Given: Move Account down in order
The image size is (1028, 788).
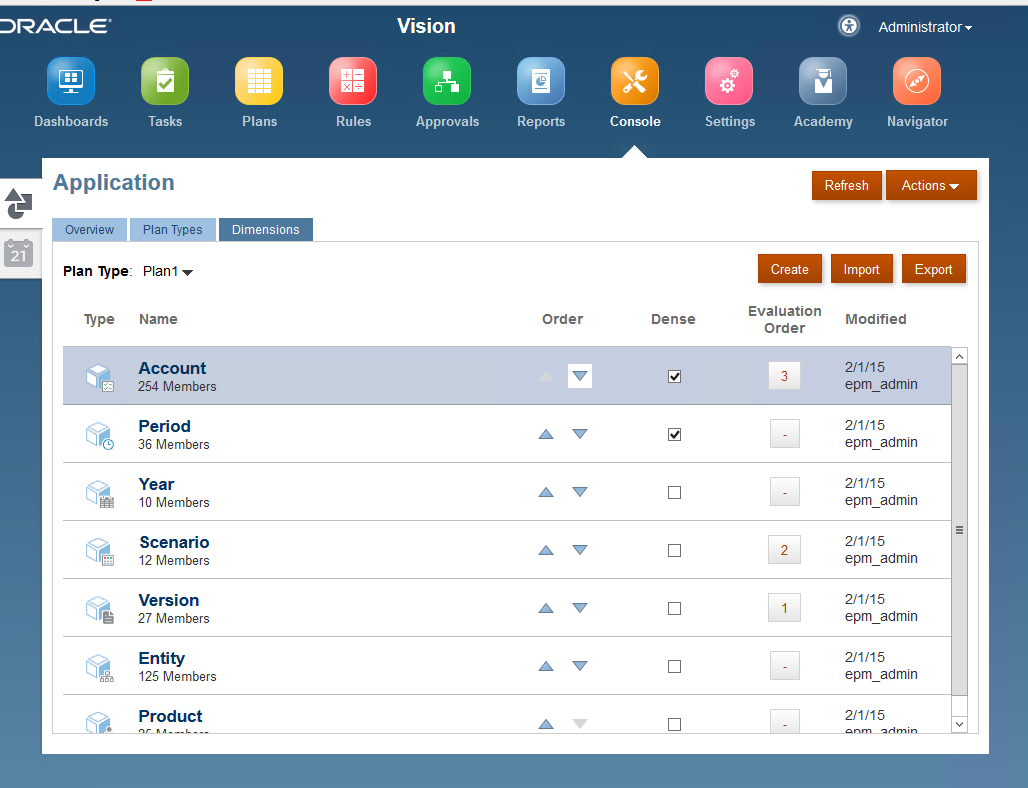Looking at the screenshot, I should [580, 376].
